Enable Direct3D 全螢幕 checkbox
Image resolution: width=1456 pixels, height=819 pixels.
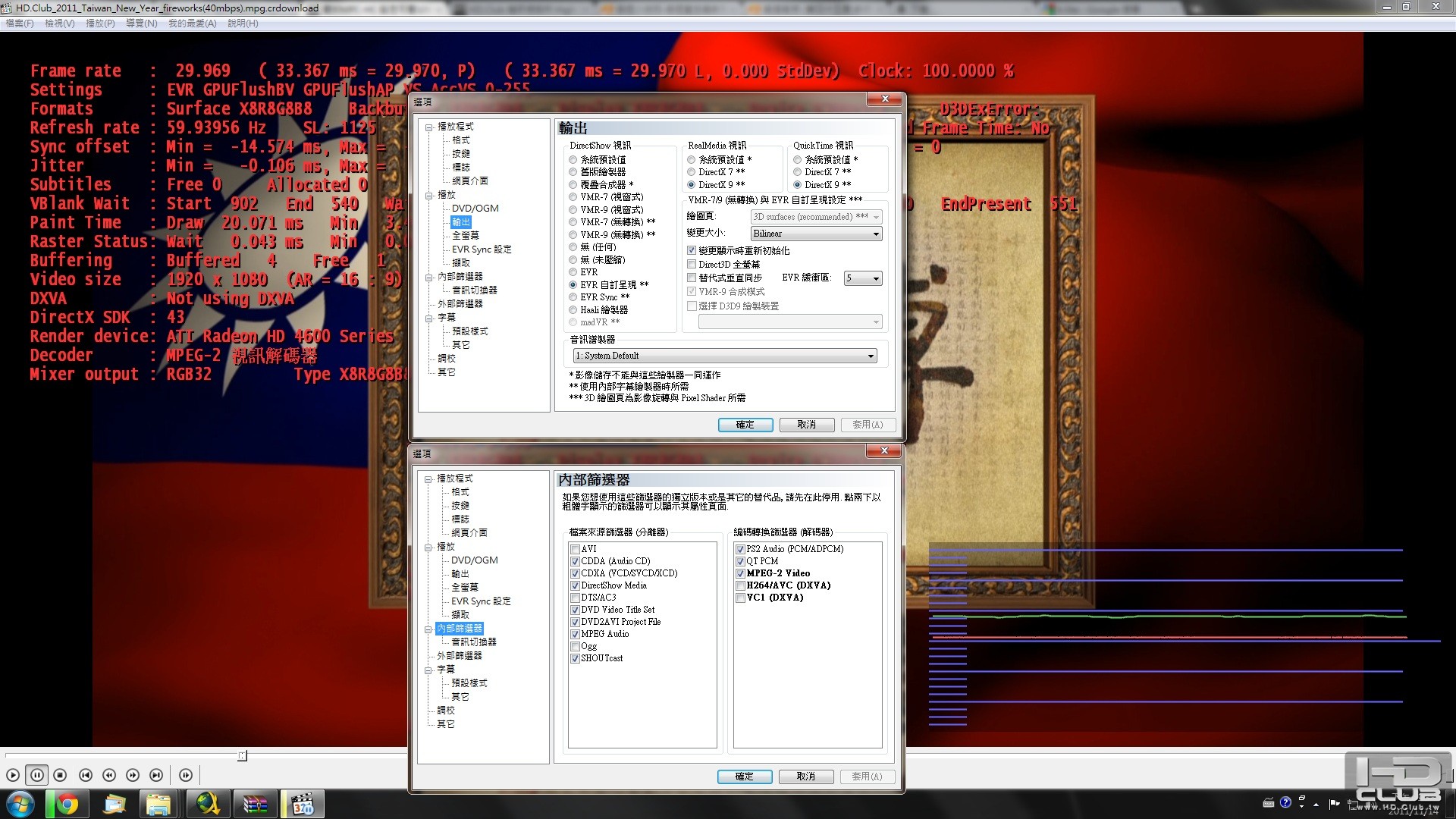[x=692, y=265]
